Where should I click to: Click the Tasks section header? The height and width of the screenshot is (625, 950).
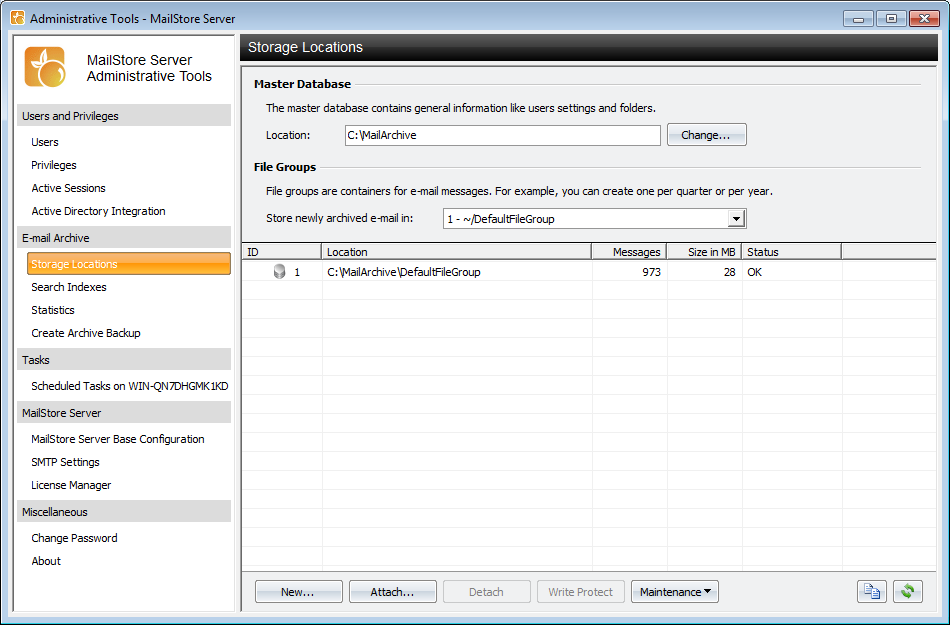[x=124, y=360]
